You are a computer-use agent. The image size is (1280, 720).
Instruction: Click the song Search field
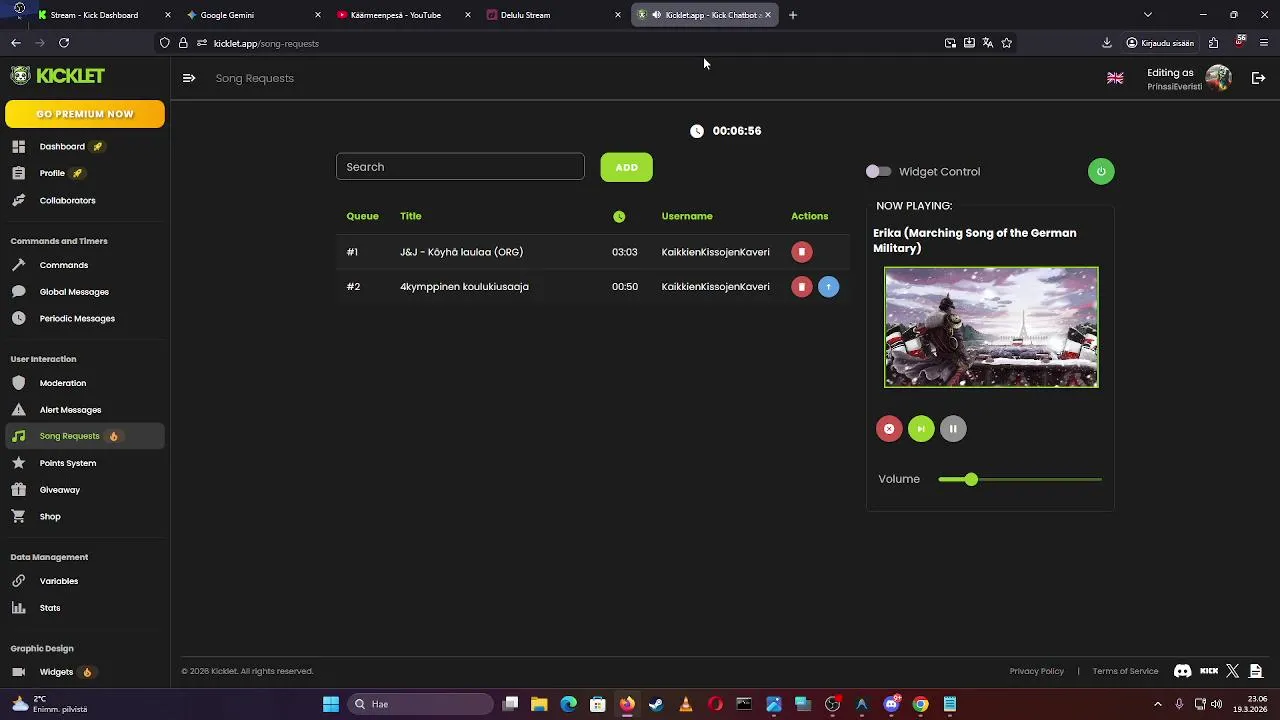(x=460, y=167)
